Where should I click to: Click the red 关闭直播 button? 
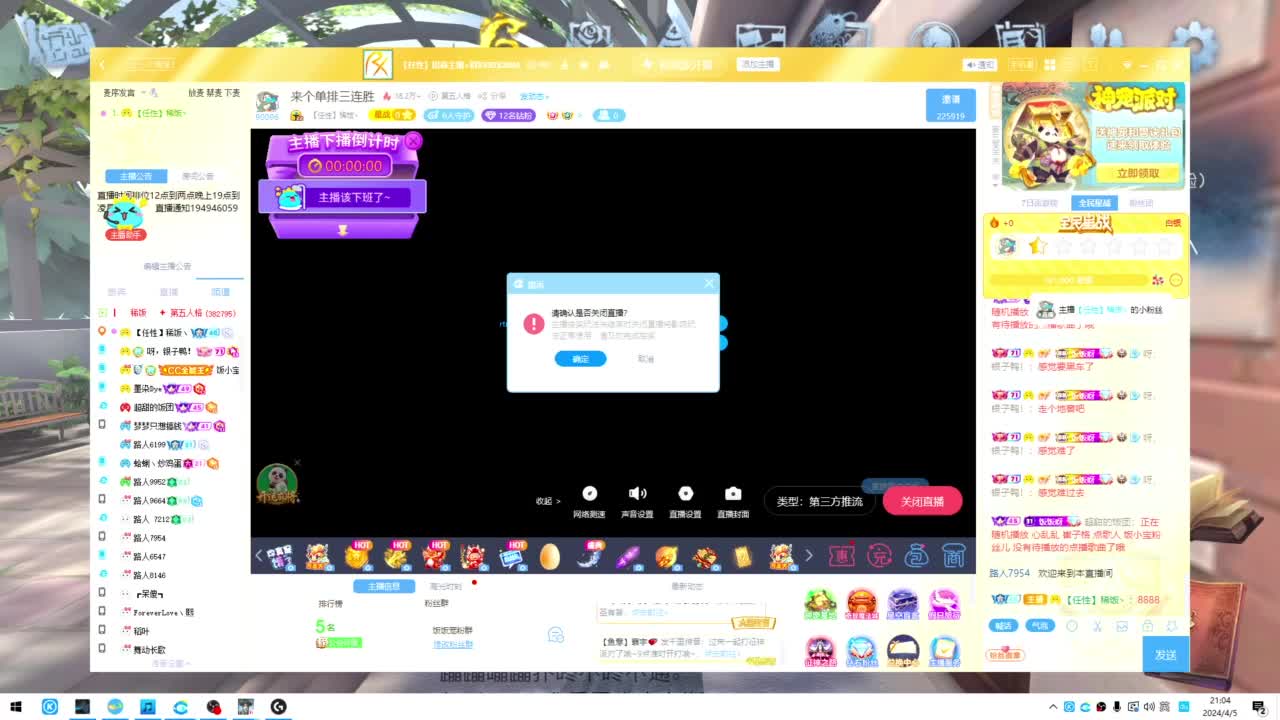tap(921, 501)
